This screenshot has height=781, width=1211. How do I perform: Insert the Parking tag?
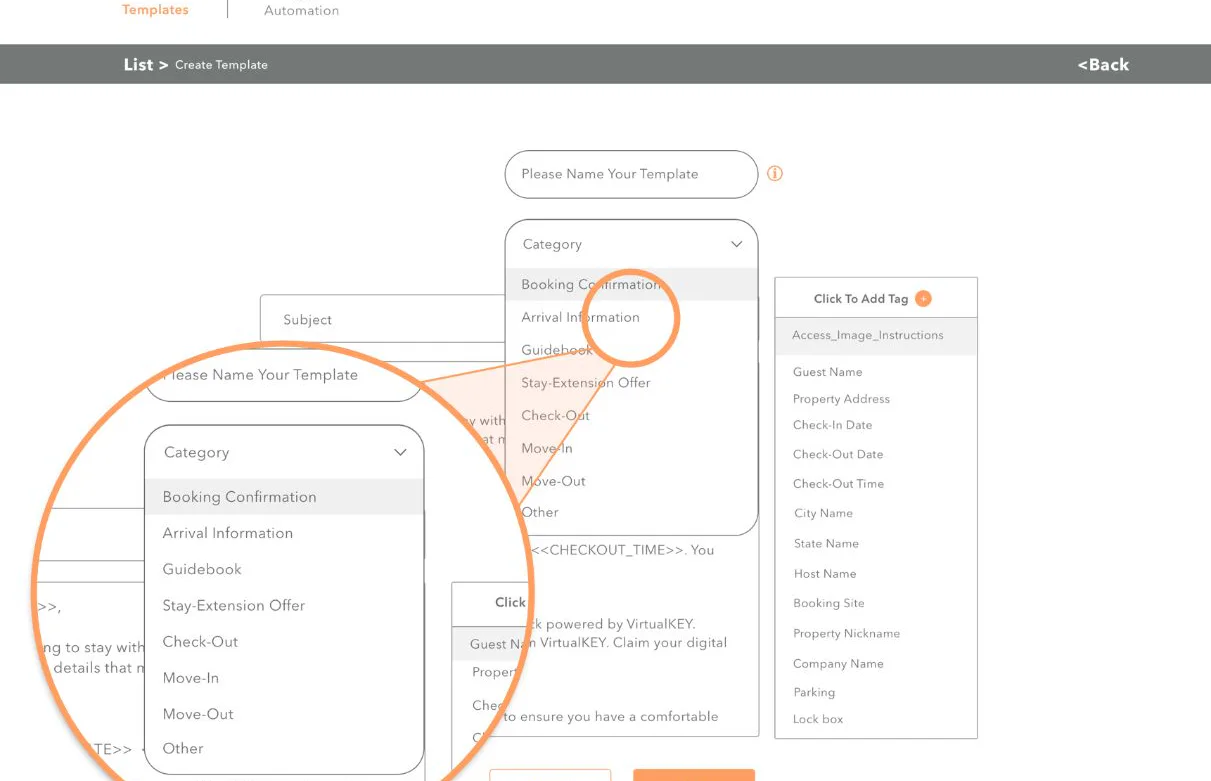(814, 692)
